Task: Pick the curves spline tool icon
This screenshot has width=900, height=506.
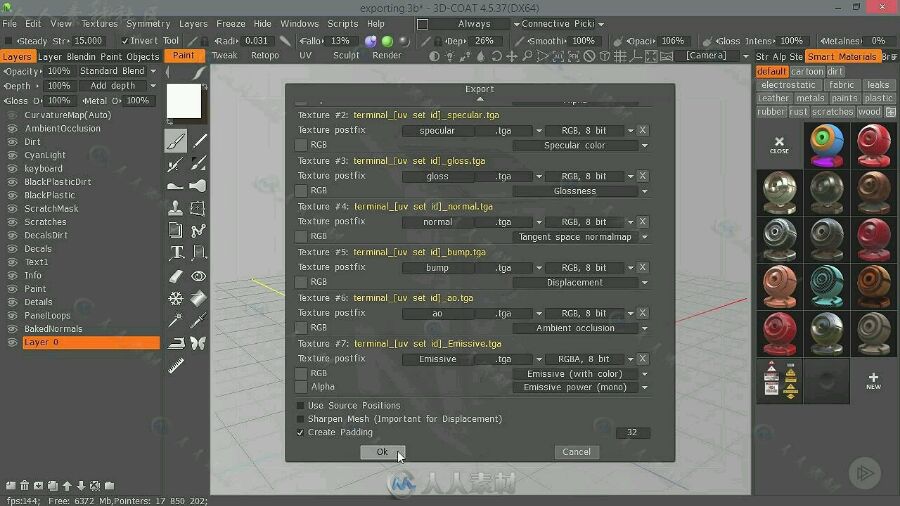Action: (x=198, y=231)
